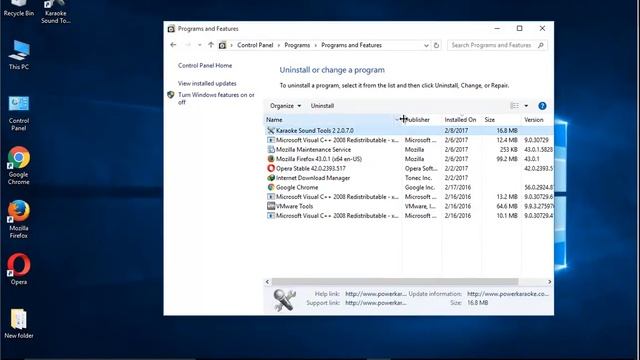This screenshot has width=640, height=360.
Task: Click Internet Download Manager row icon
Action: click(x=271, y=178)
